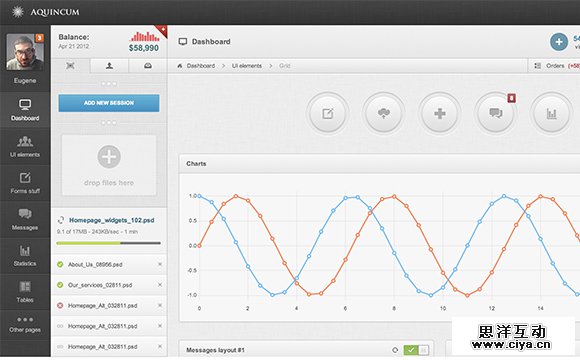Open UI elements section in sidebar
The image size is (580, 360).
25,147
